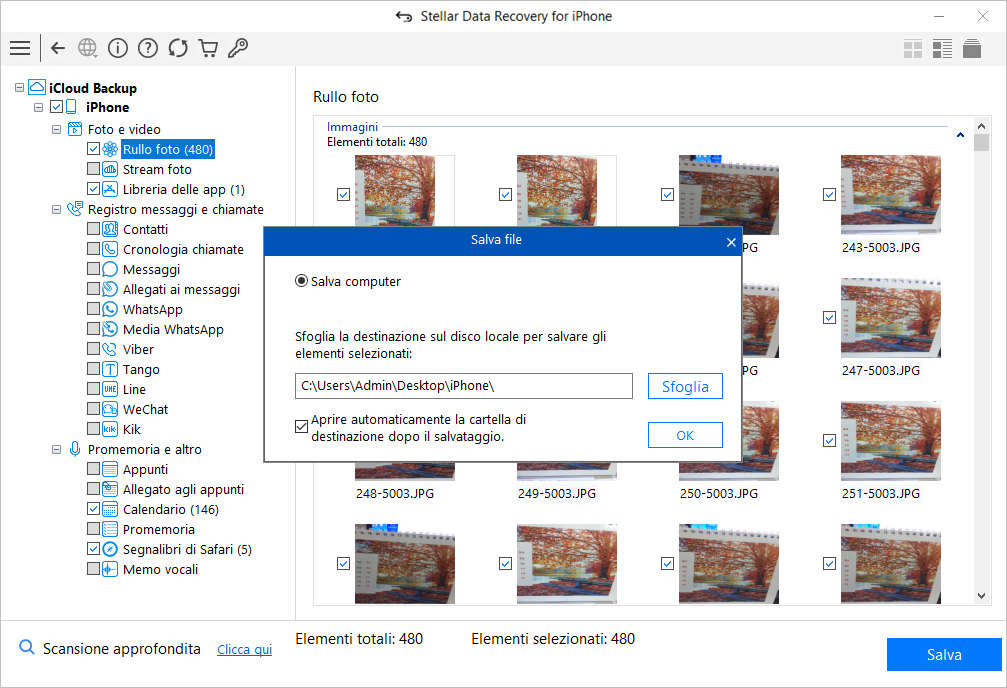Click the destination path input field
1007x688 pixels.
(x=464, y=386)
